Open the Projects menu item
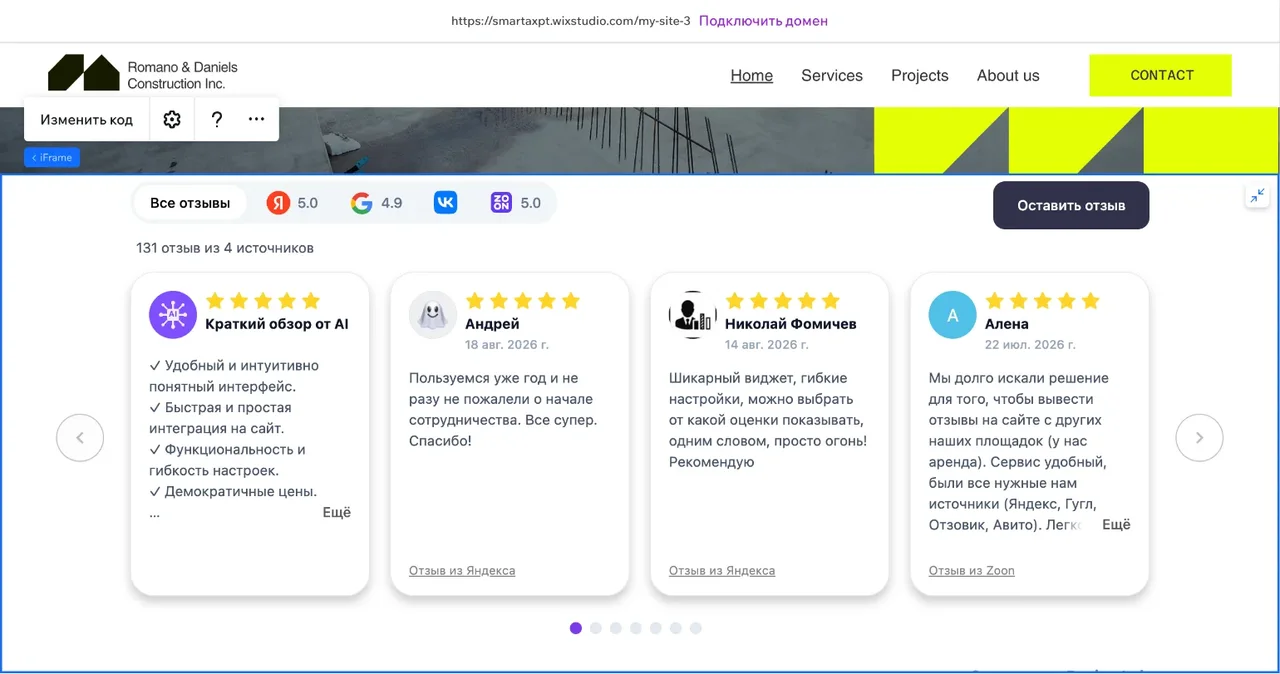 (920, 75)
